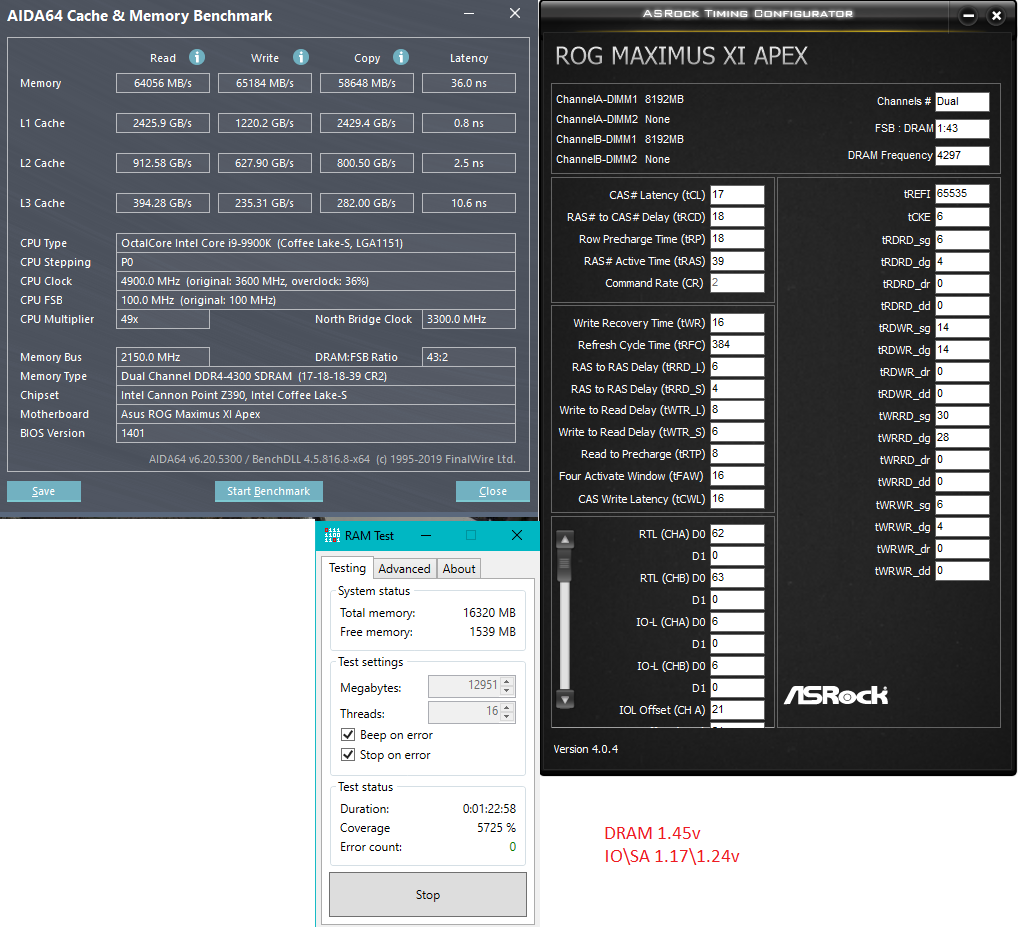This screenshot has height=927, width=1018.
Task: Click the Memory Latency value 36.0 ns
Action: coord(469,83)
